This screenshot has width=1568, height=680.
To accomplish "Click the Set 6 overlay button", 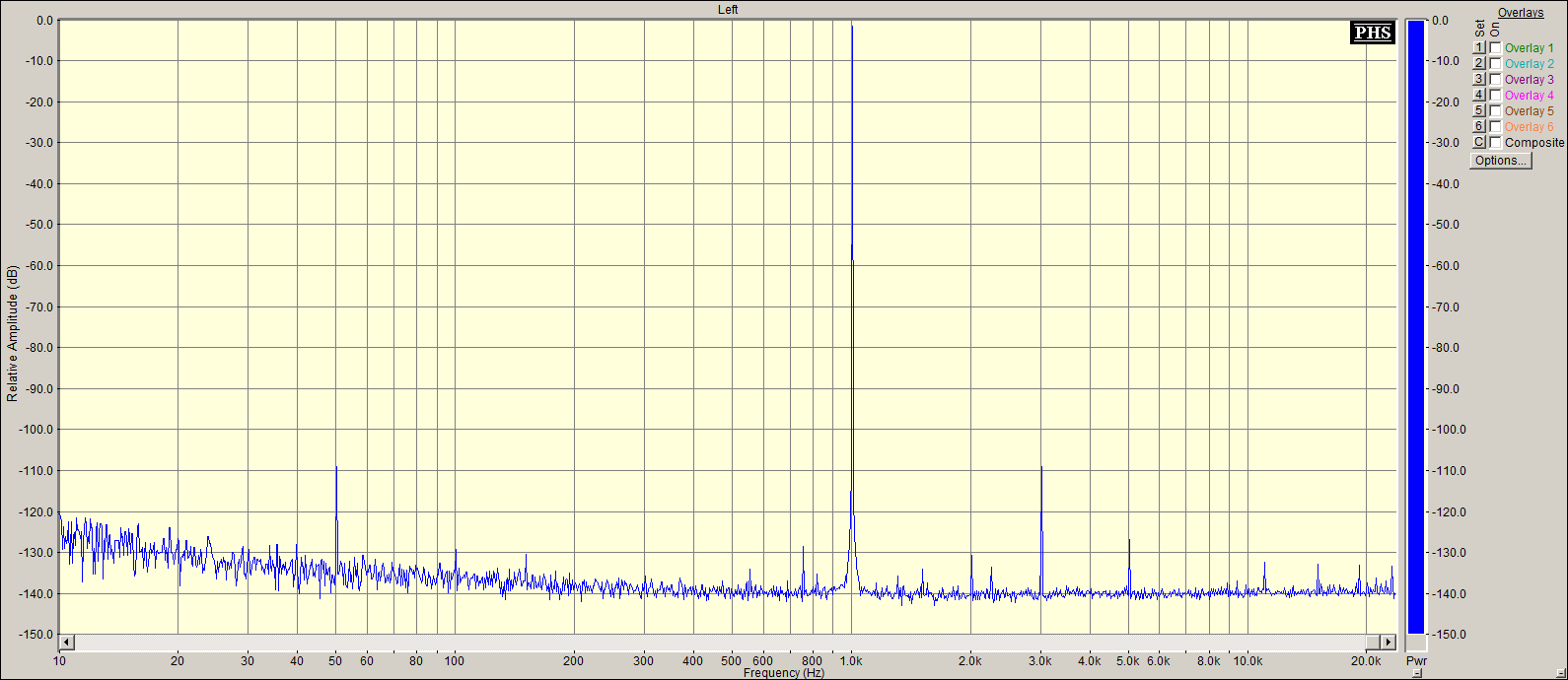I will [x=1478, y=126].
